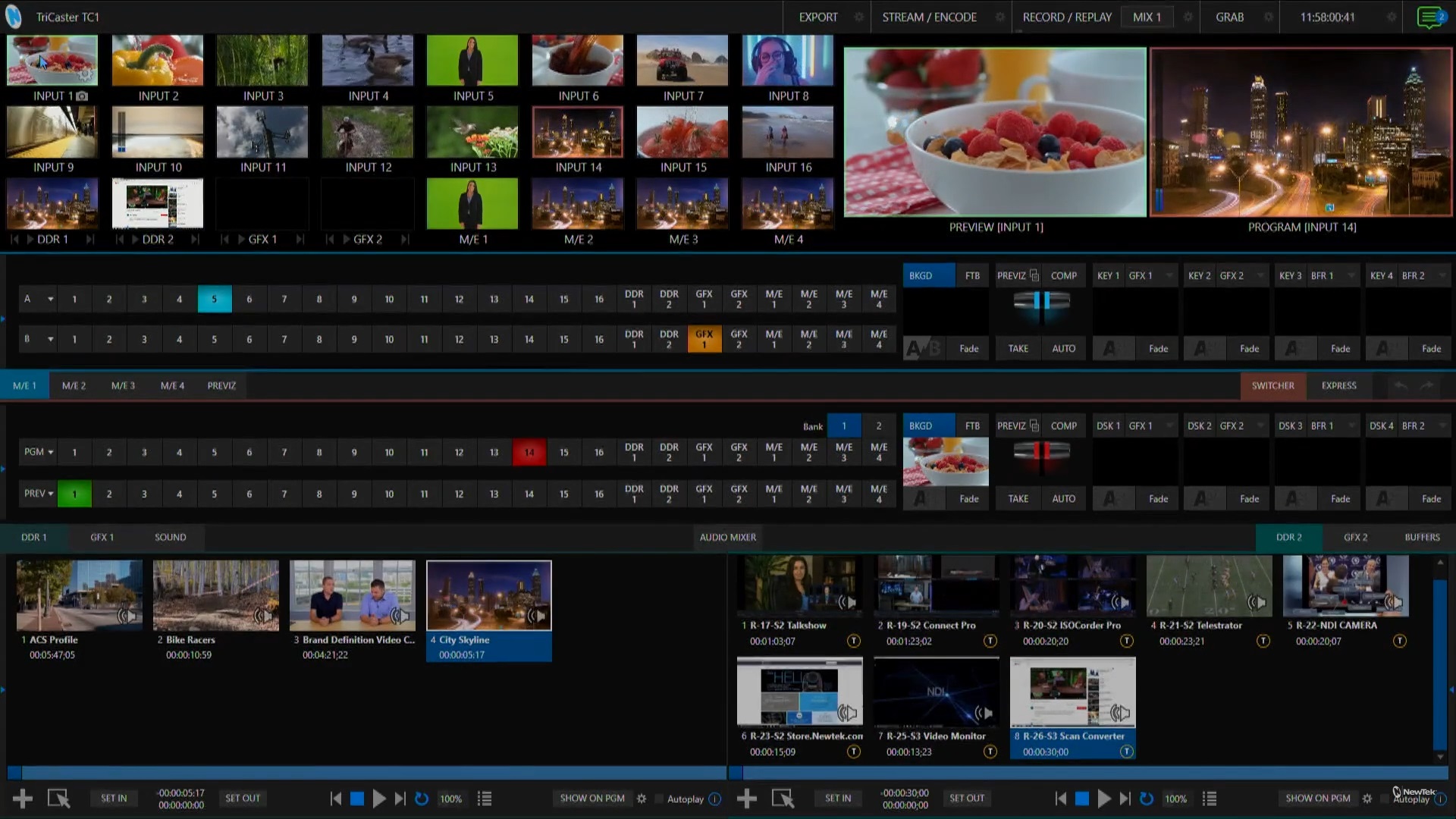Open DSK 4 BFR 2 source dropdown
Image resolution: width=1456 pixels, height=819 pixels.
[x=1442, y=426]
